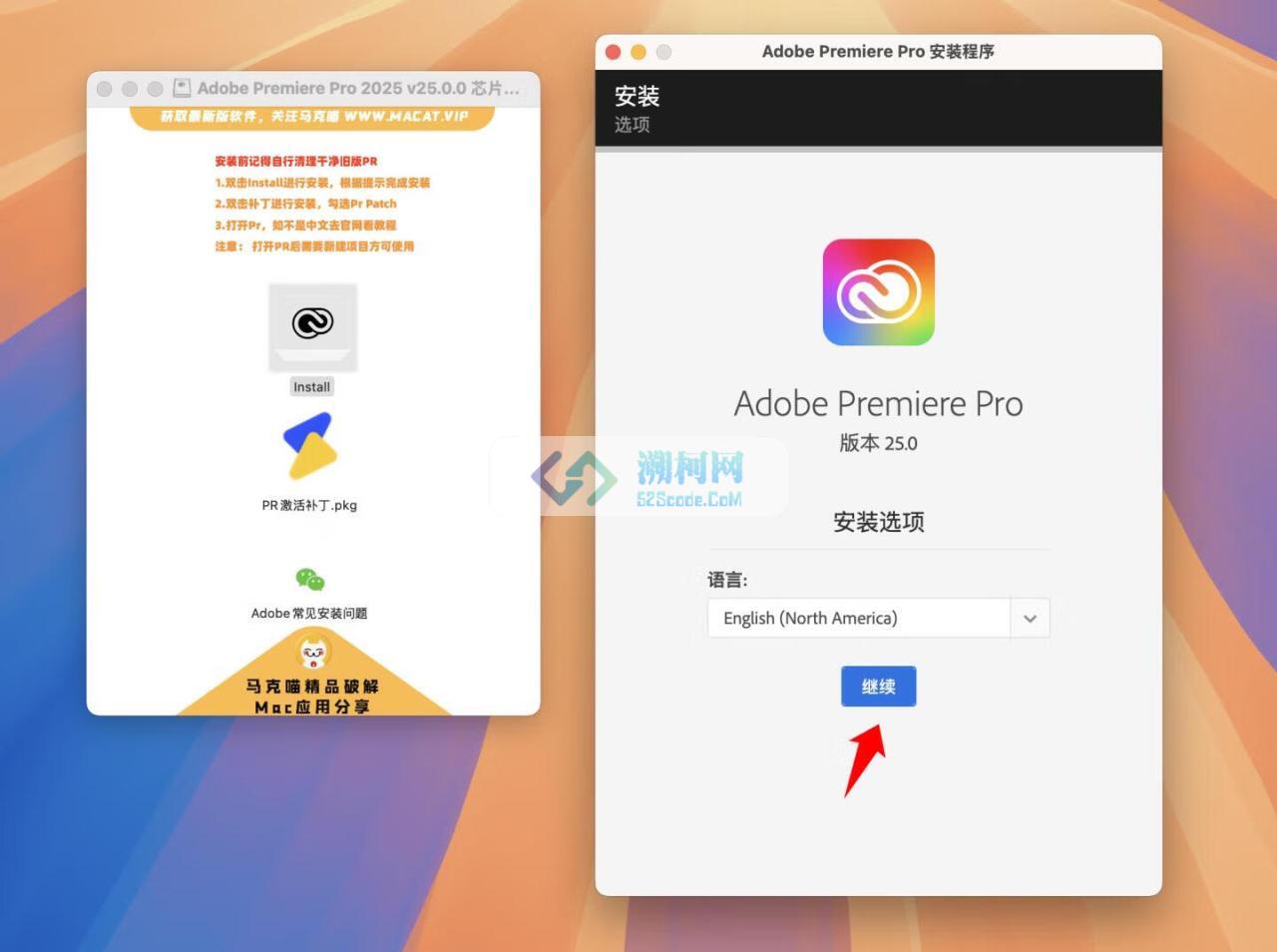Image resolution: width=1277 pixels, height=952 pixels.
Task: Click the 选项 subtitle in installer header
Action: click(x=632, y=125)
